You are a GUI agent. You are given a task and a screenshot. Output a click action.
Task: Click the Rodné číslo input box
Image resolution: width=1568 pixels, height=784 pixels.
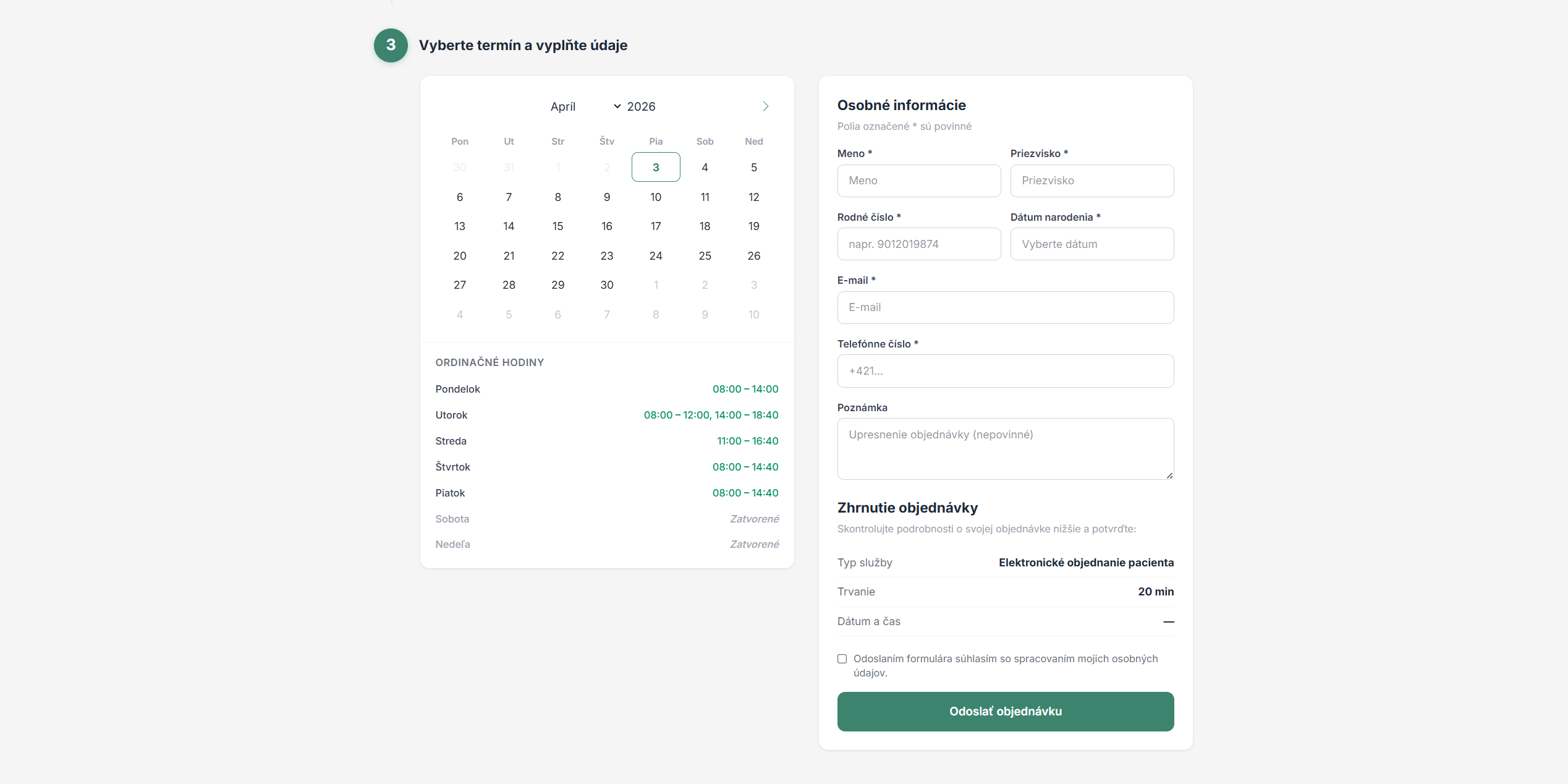click(x=918, y=244)
